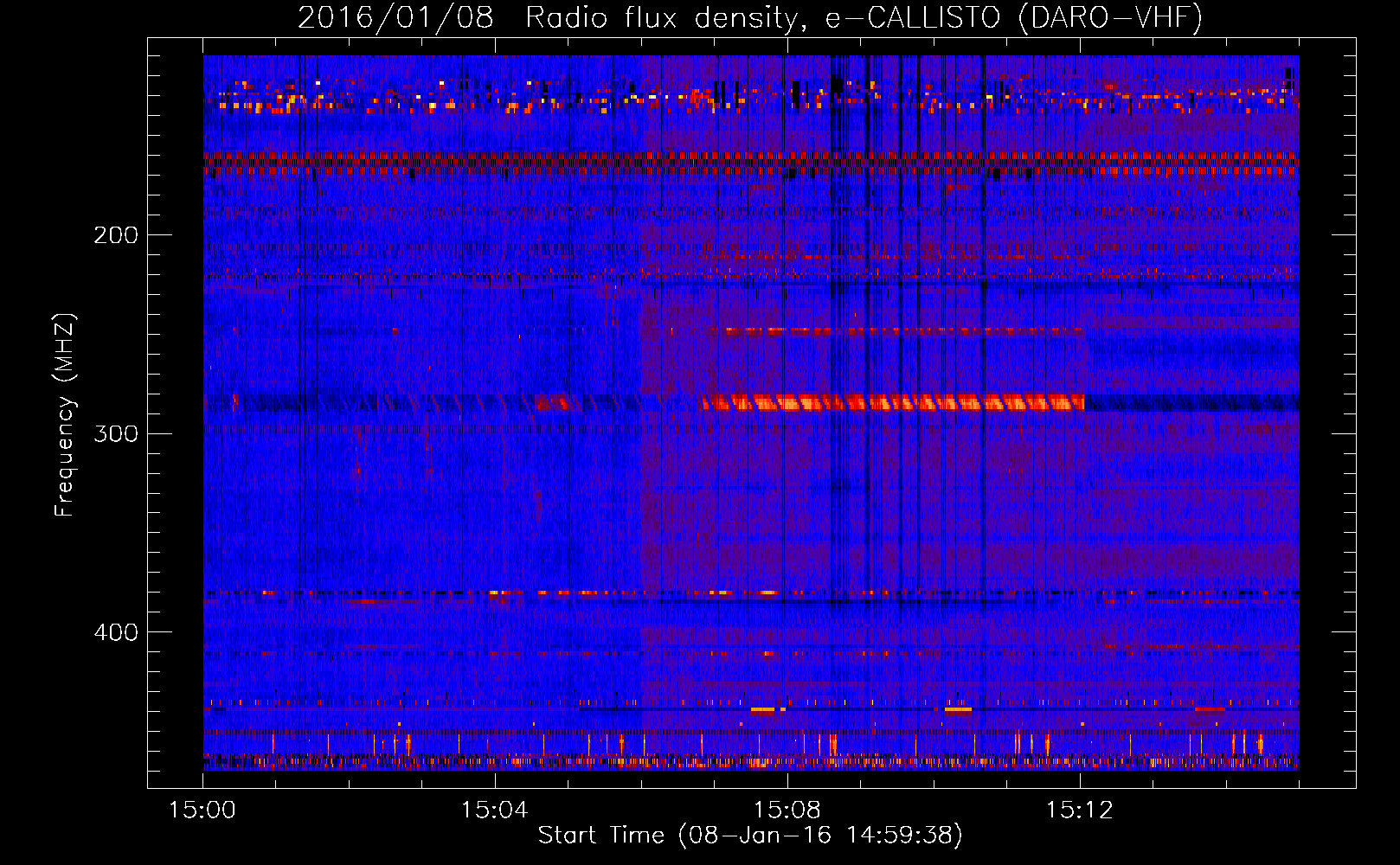
Task: Select the 300 frequency tick label
Action: [116, 433]
